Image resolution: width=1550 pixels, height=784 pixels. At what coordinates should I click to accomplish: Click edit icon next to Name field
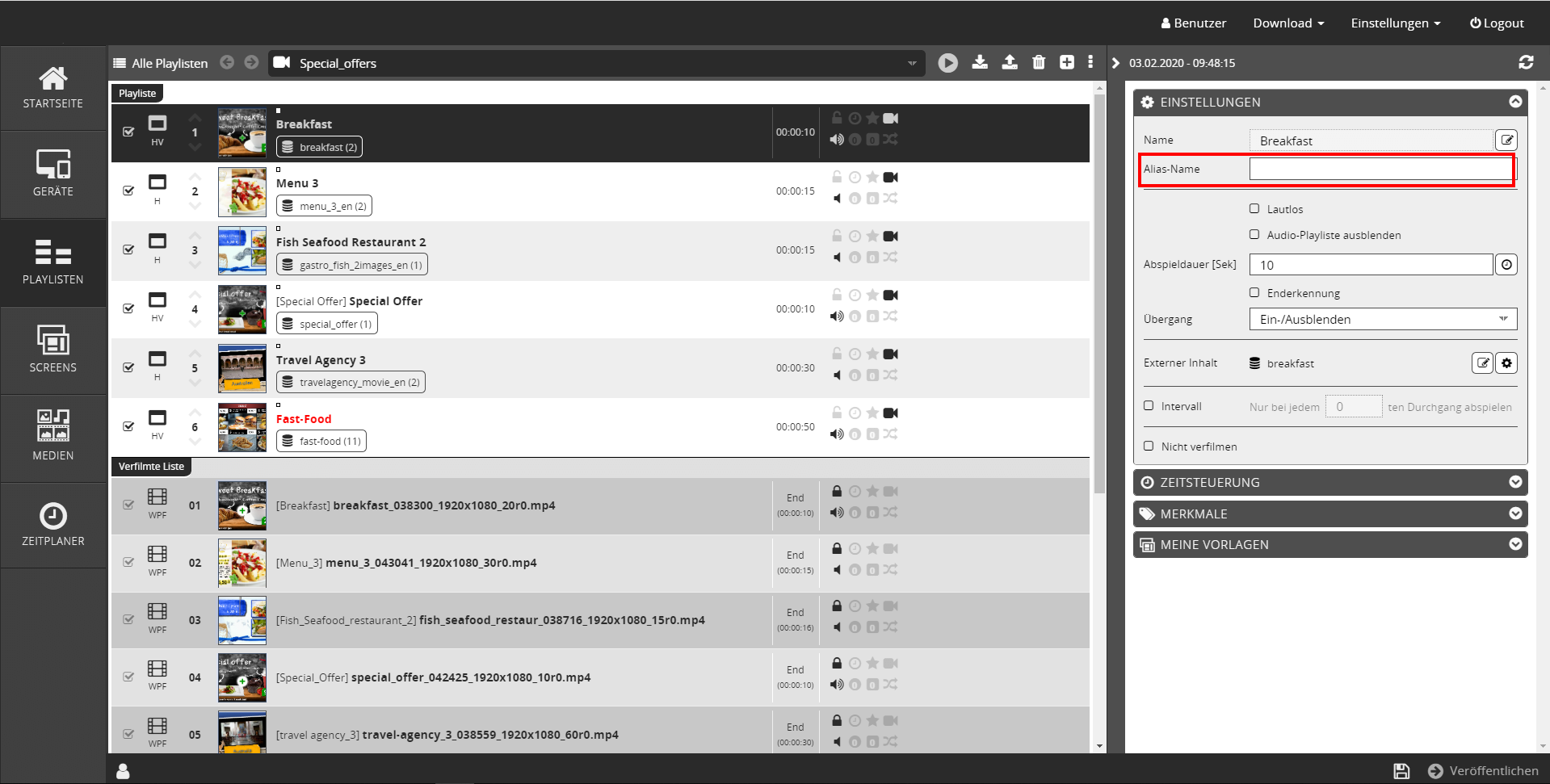pyautogui.click(x=1506, y=140)
